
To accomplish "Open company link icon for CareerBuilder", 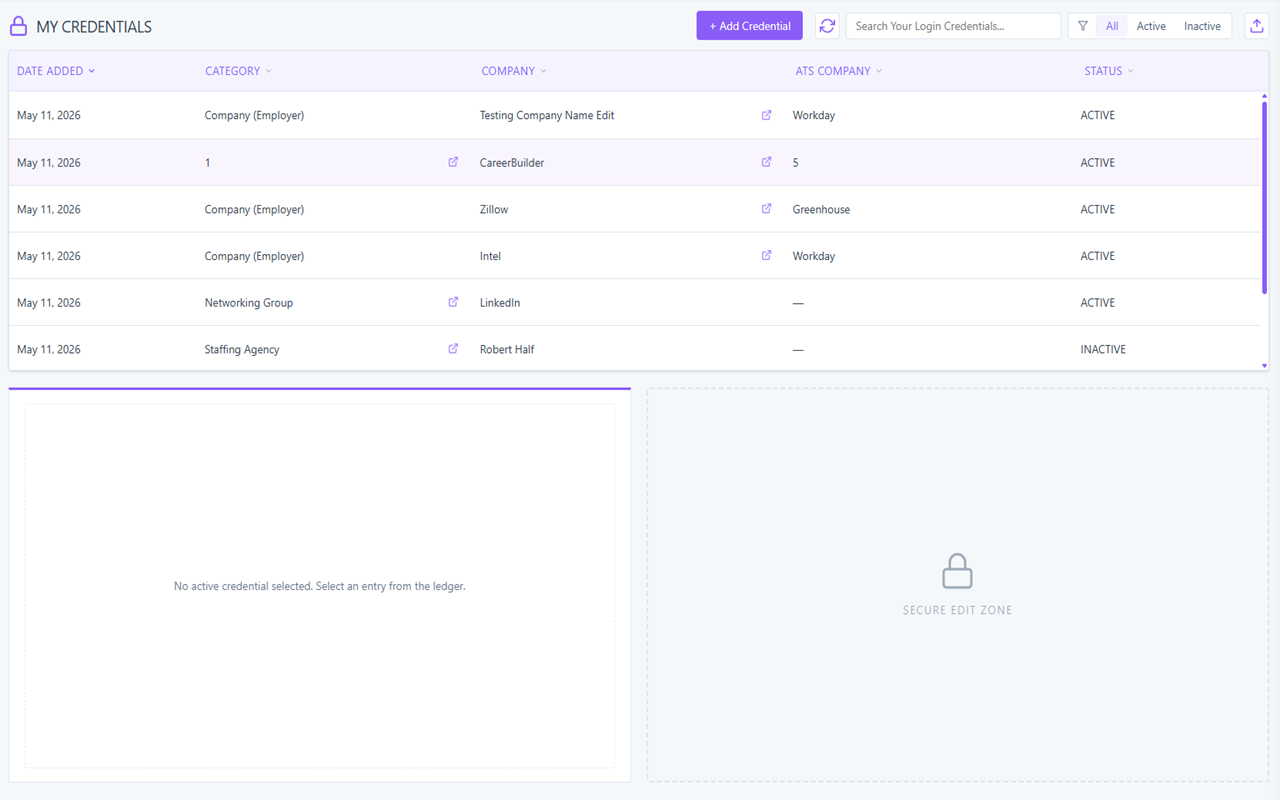I will 767,162.
